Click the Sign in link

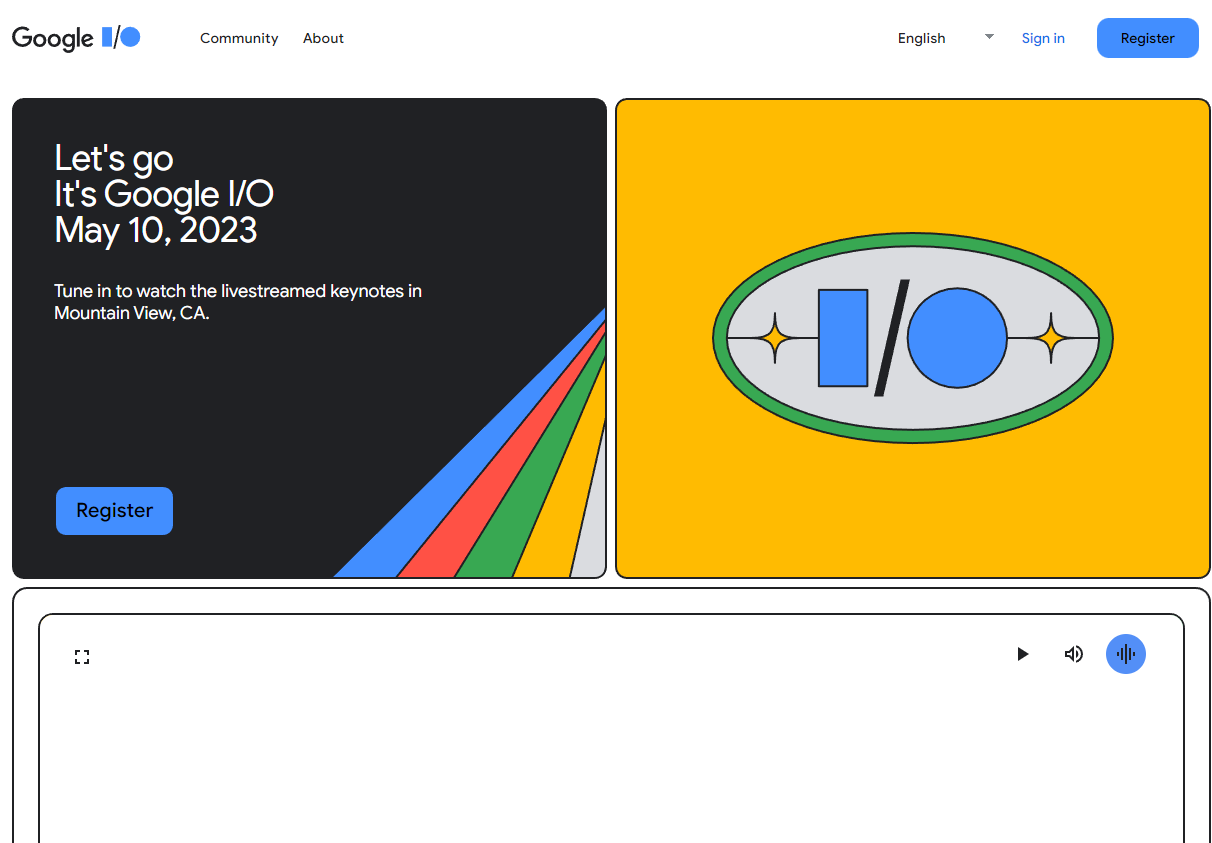pos(1043,38)
